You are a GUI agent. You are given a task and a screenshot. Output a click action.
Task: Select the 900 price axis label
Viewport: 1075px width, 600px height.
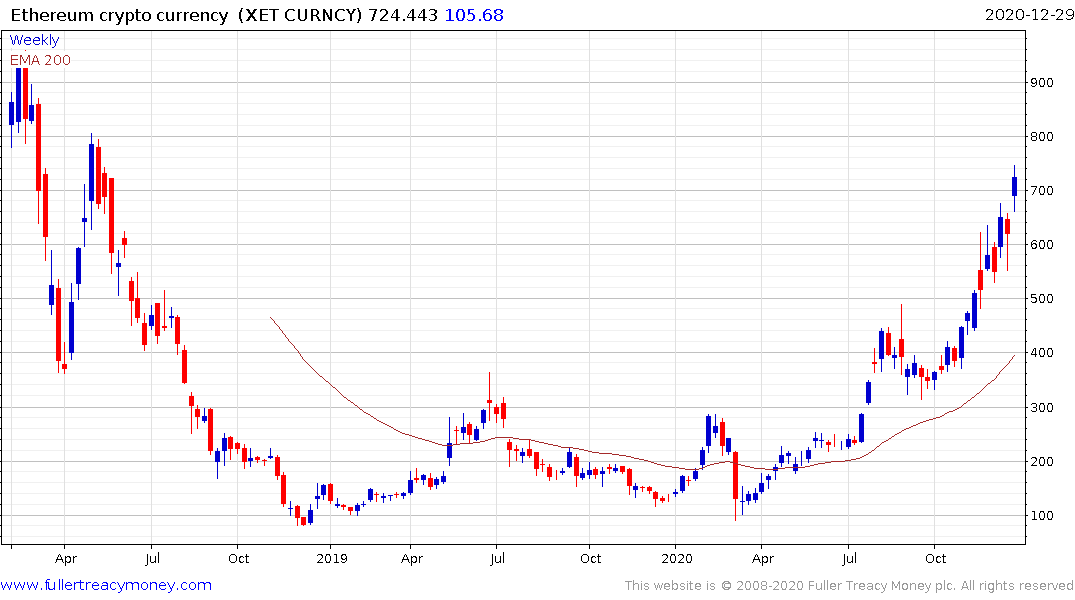pos(1042,83)
